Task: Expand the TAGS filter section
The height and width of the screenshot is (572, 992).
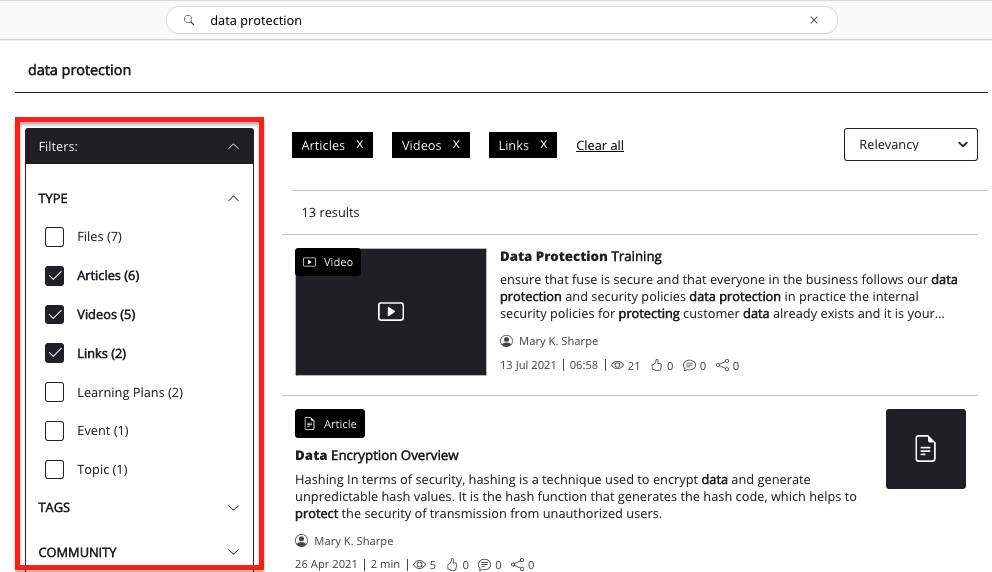Action: [233, 508]
